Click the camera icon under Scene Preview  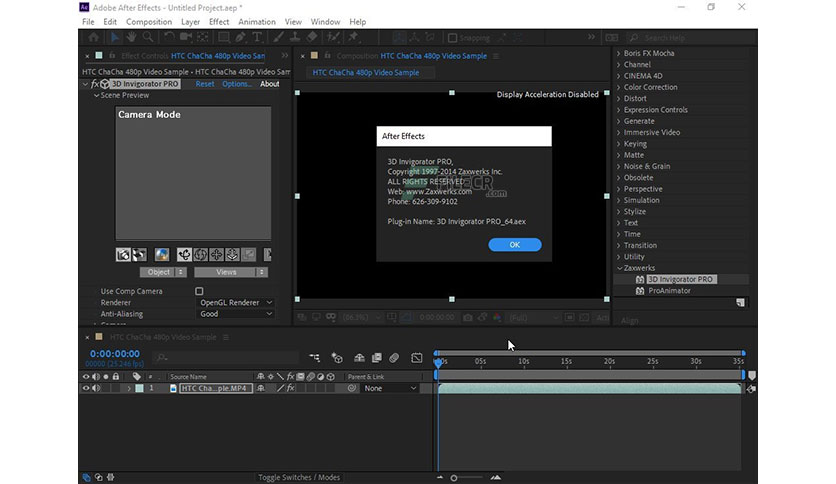click(123, 255)
